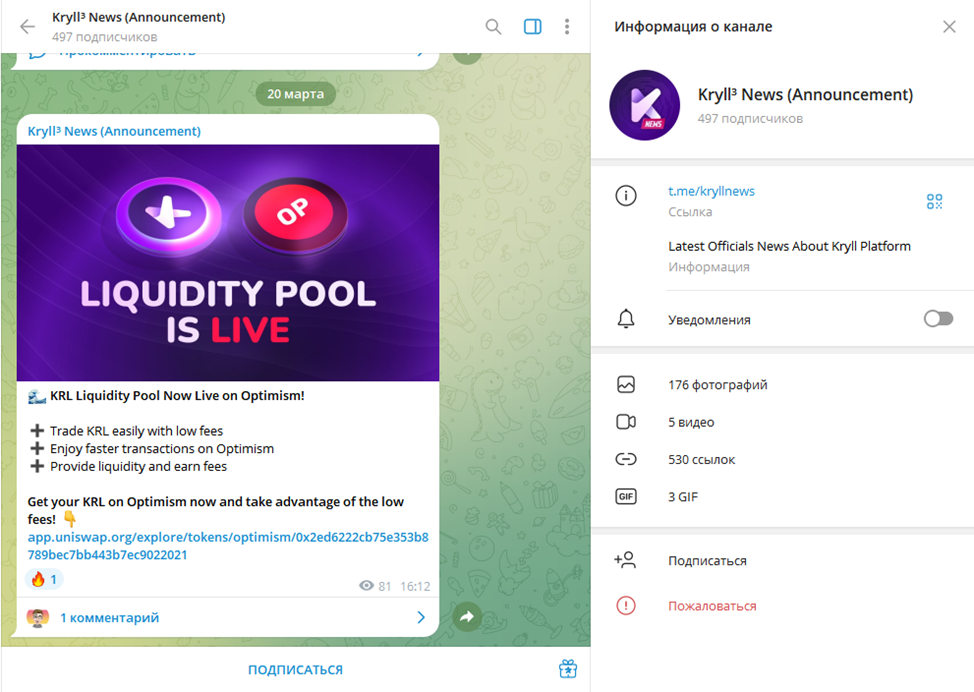Open the Liquidity Pool Is Live image
Screen dimensions: 974x692
coord(228,263)
